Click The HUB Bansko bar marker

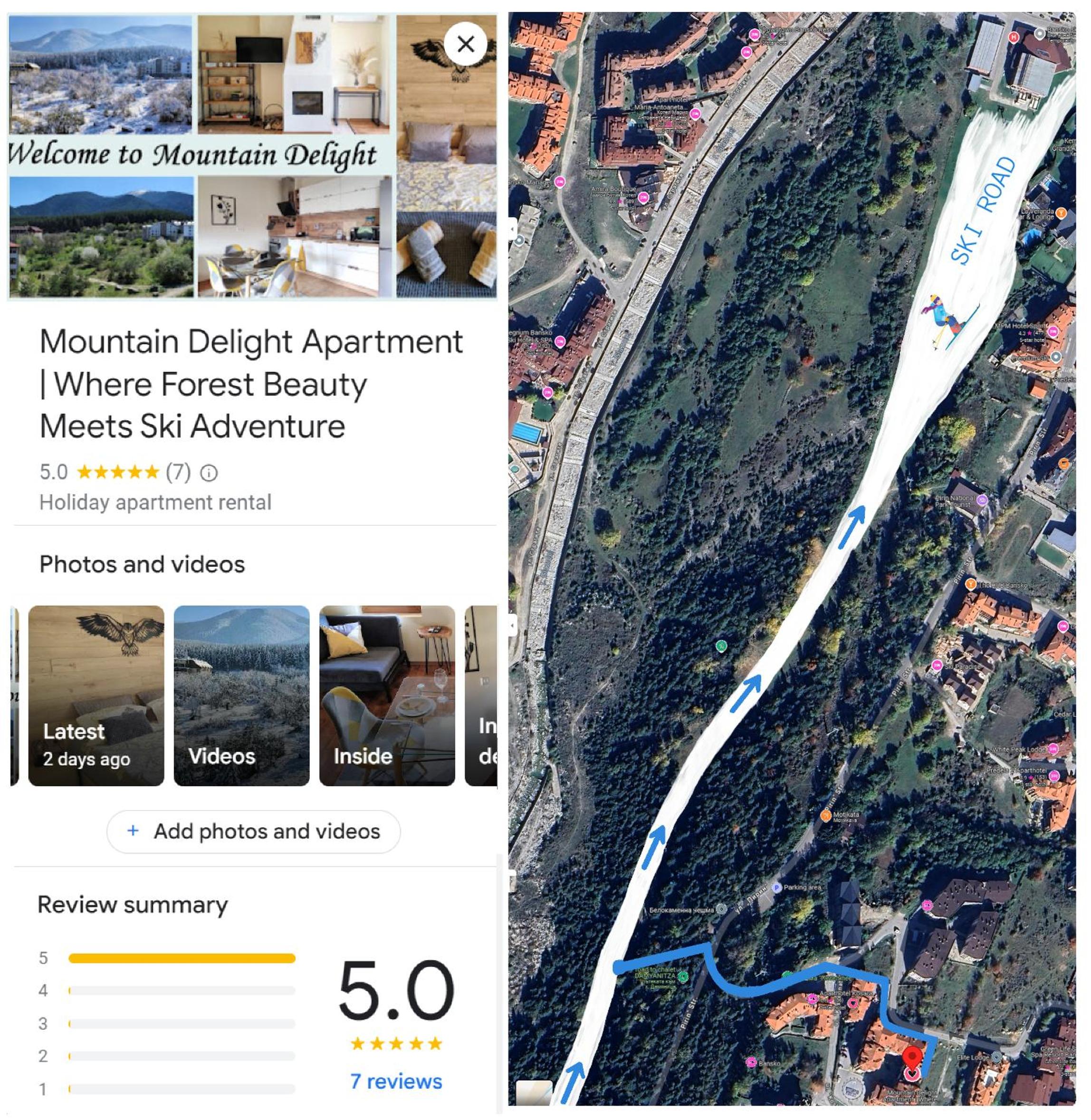pos(970,584)
